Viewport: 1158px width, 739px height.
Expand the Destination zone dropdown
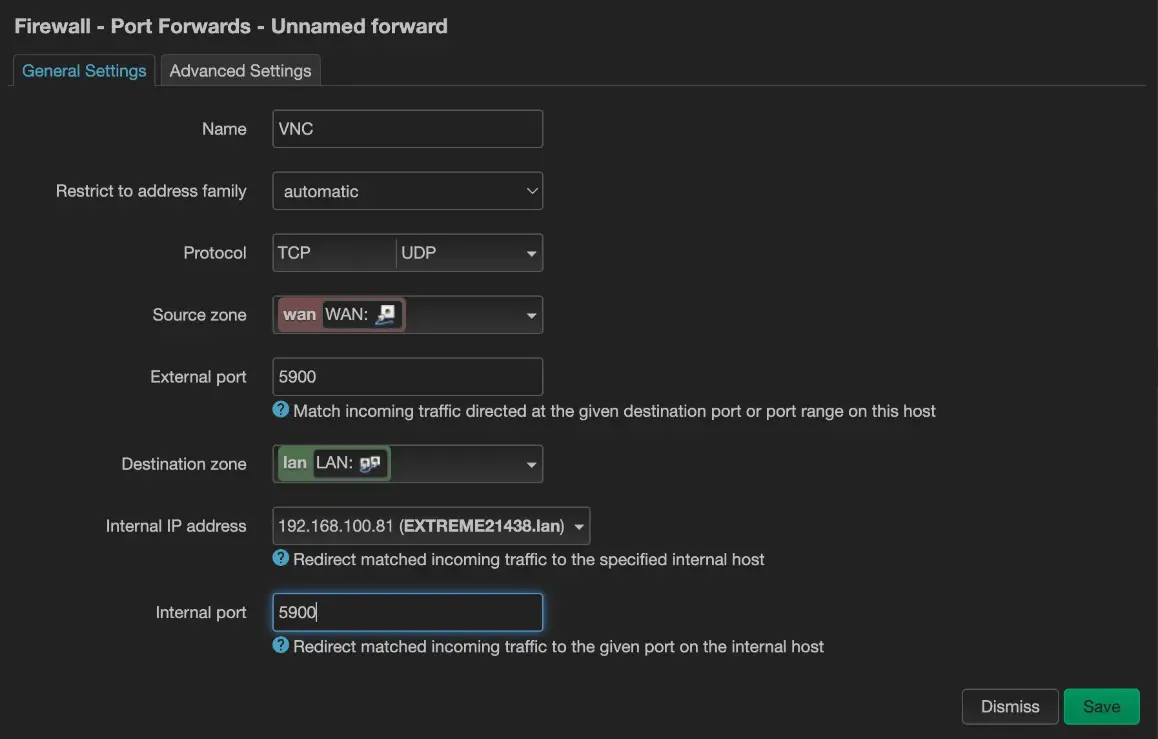click(531, 465)
